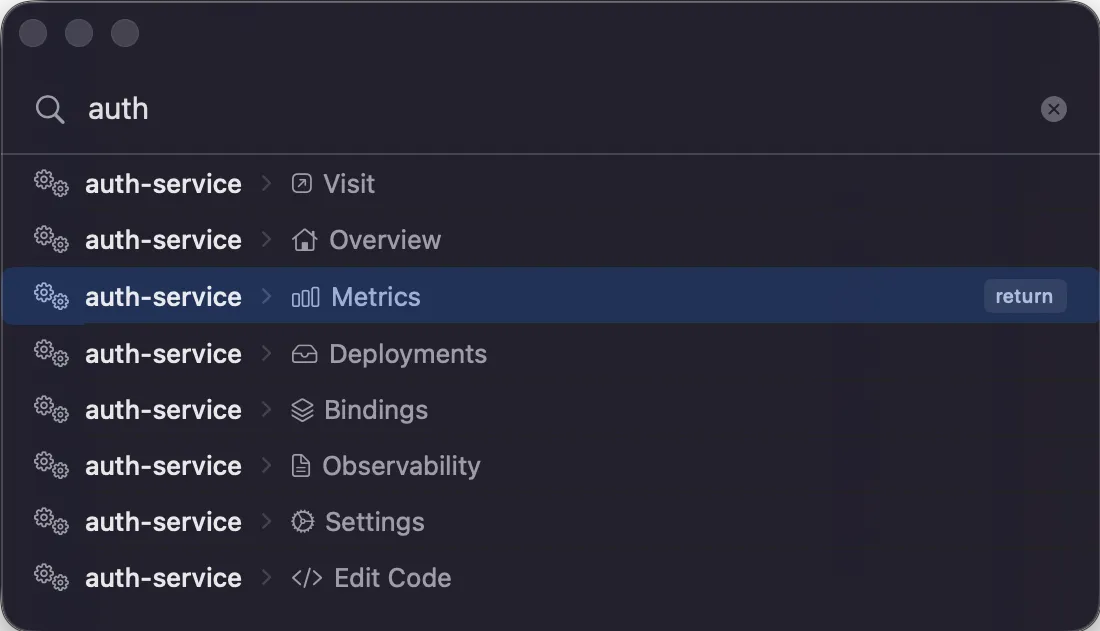1100x631 pixels.
Task: Click the Metrics bar chart icon
Action: (x=304, y=296)
